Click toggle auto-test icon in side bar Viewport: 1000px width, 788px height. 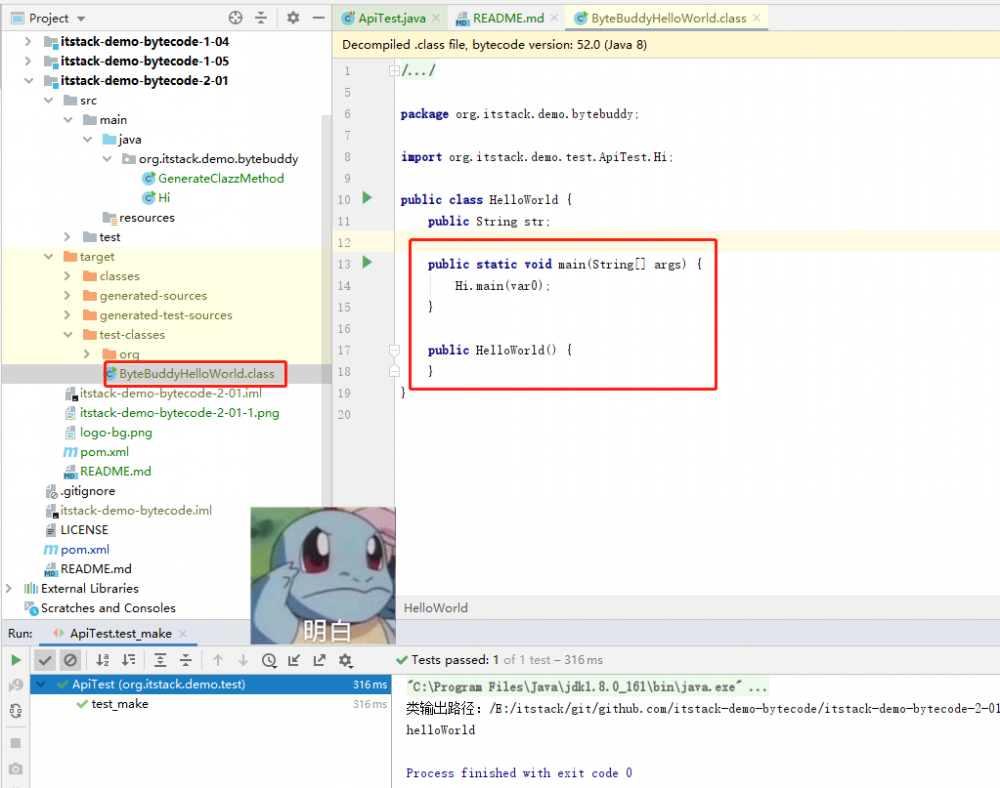[16, 710]
